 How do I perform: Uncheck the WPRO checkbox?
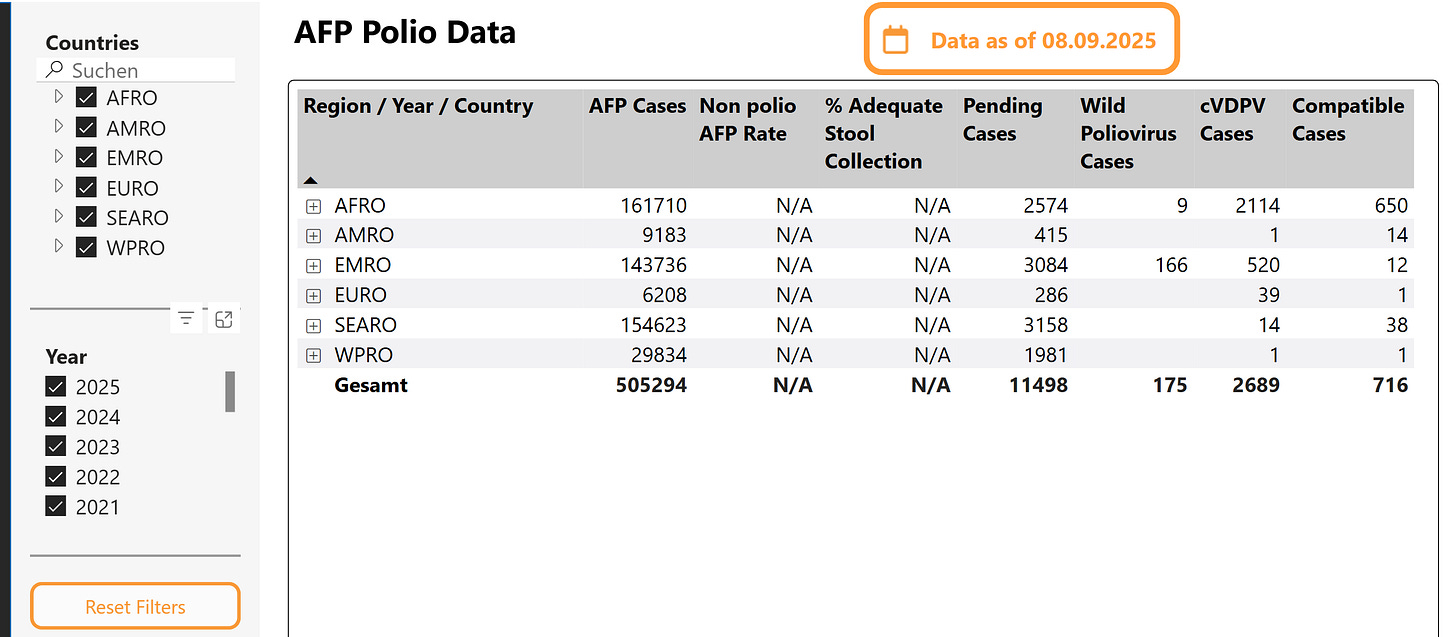86,248
